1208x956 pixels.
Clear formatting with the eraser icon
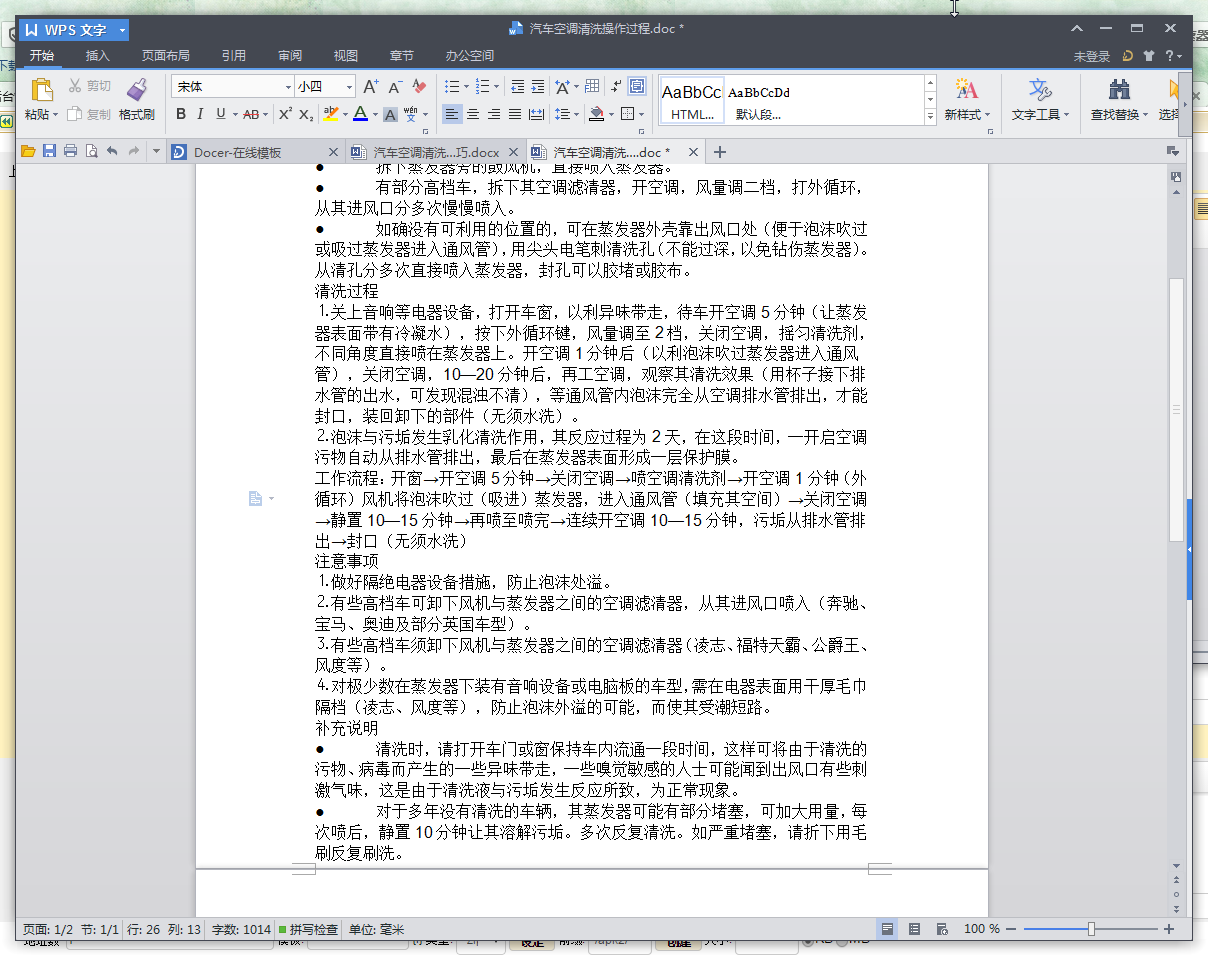(x=420, y=87)
